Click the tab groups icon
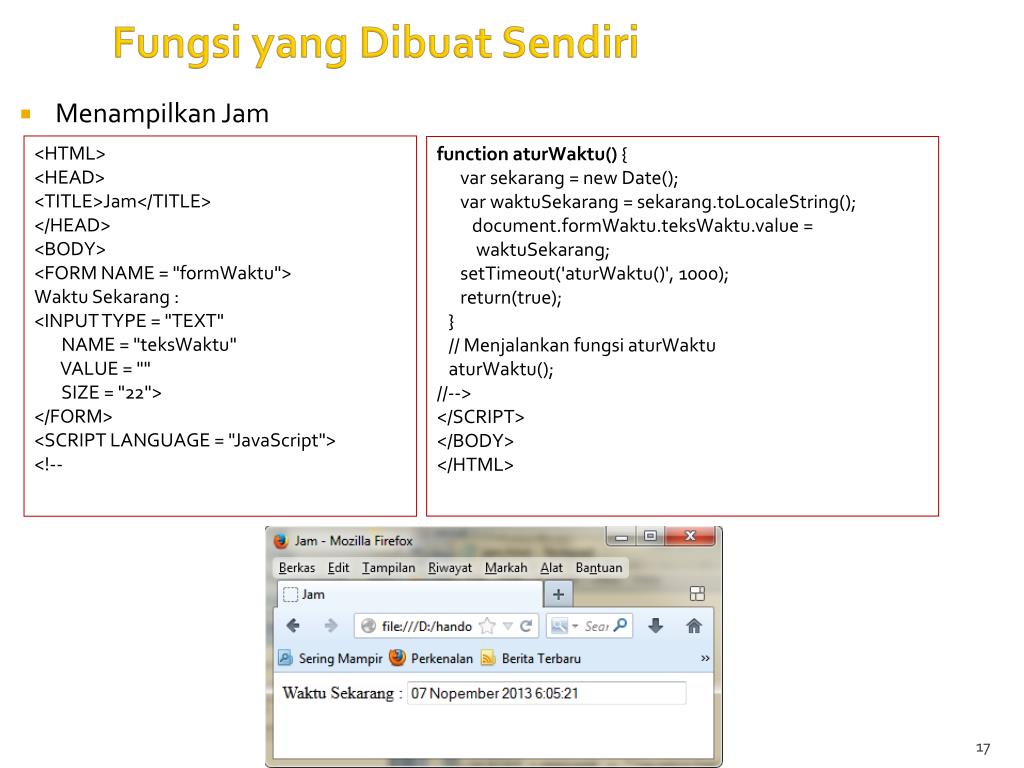 click(x=697, y=594)
